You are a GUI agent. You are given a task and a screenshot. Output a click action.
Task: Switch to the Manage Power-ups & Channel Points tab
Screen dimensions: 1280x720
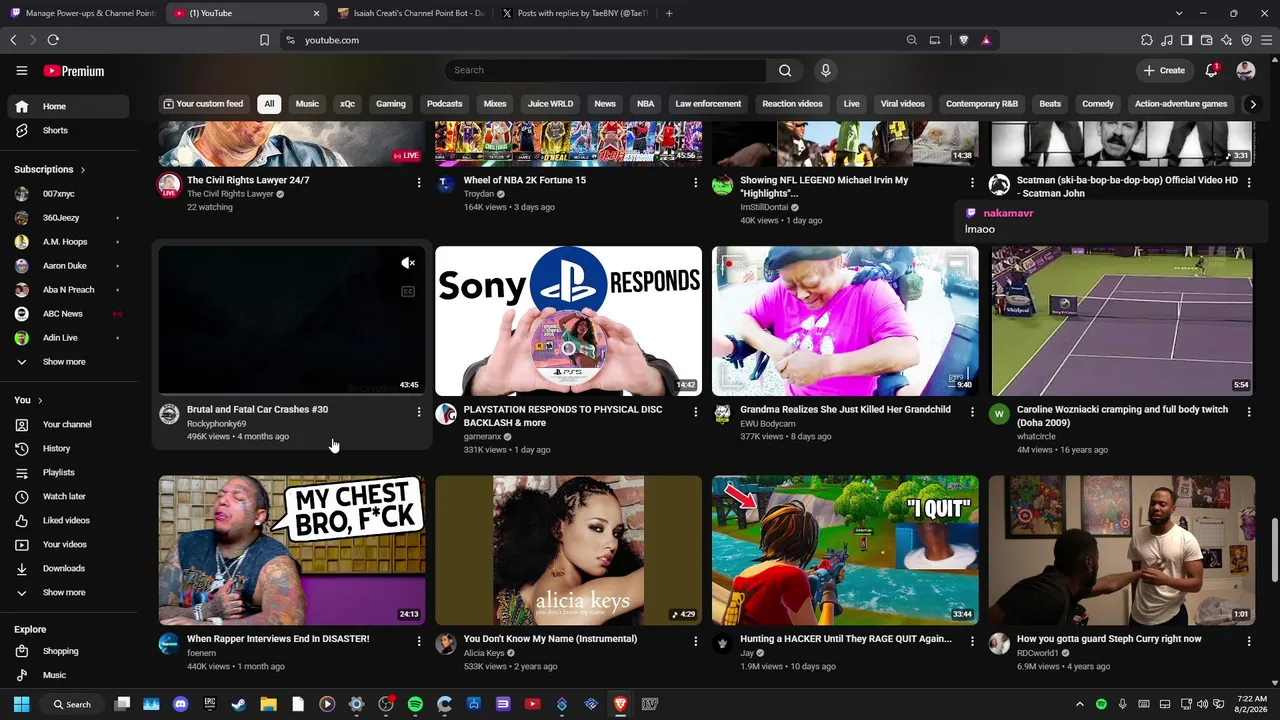pos(82,13)
